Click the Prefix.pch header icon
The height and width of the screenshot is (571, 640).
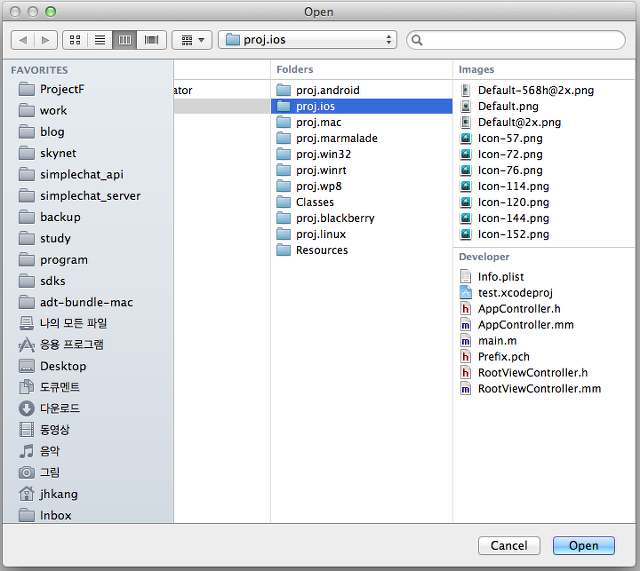point(465,356)
